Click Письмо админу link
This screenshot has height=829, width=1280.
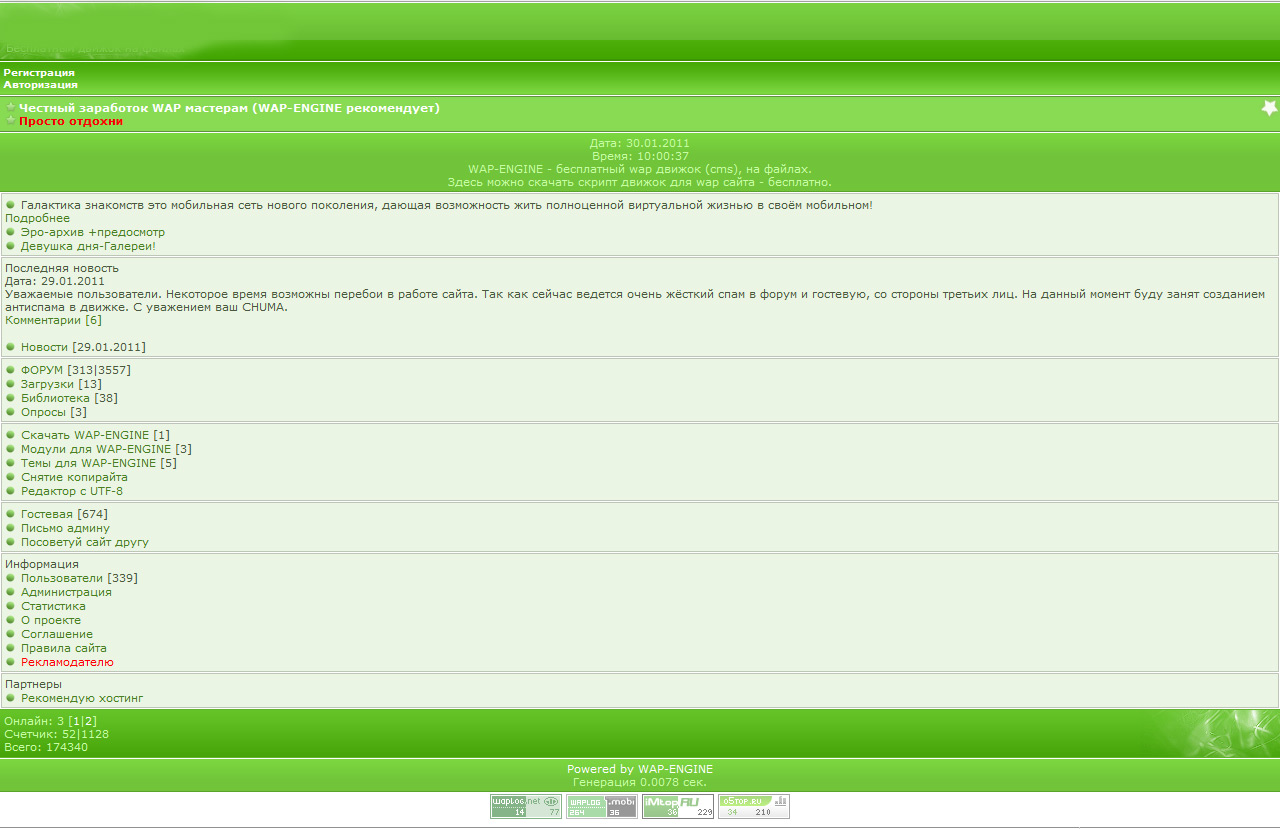(x=65, y=528)
